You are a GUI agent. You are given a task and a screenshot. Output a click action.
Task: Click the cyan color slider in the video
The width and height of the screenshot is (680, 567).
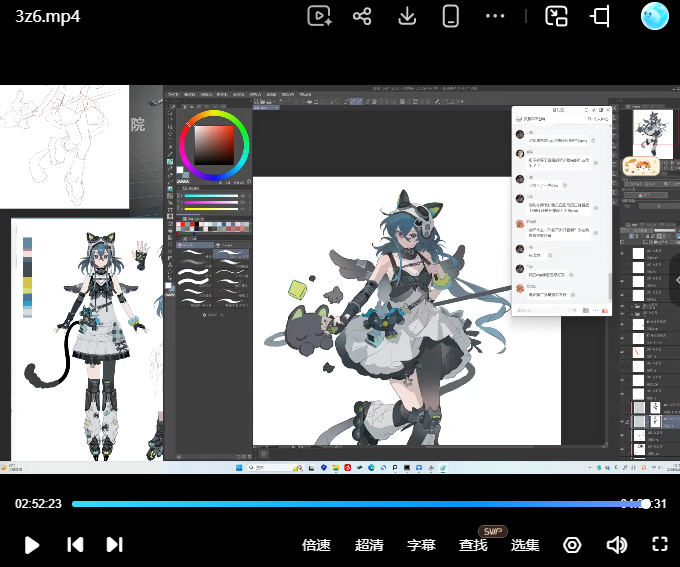211,196
